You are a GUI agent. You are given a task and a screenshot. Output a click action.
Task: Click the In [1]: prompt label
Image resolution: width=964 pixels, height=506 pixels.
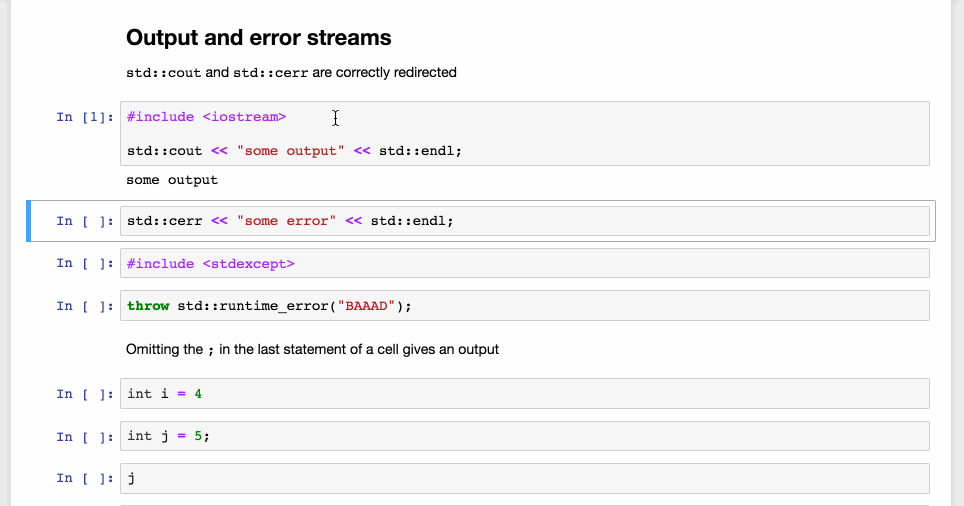(x=84, y=117)
